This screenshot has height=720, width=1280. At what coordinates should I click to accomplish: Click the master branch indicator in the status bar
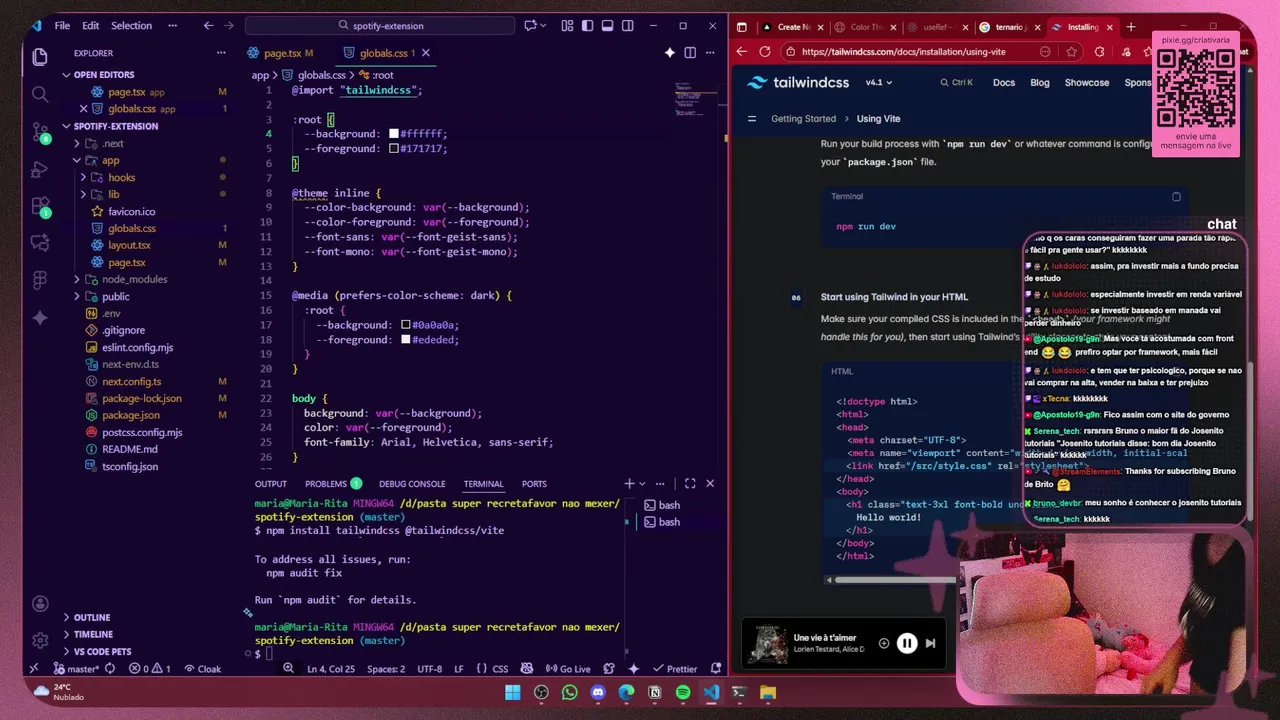[x=75, y=669]
